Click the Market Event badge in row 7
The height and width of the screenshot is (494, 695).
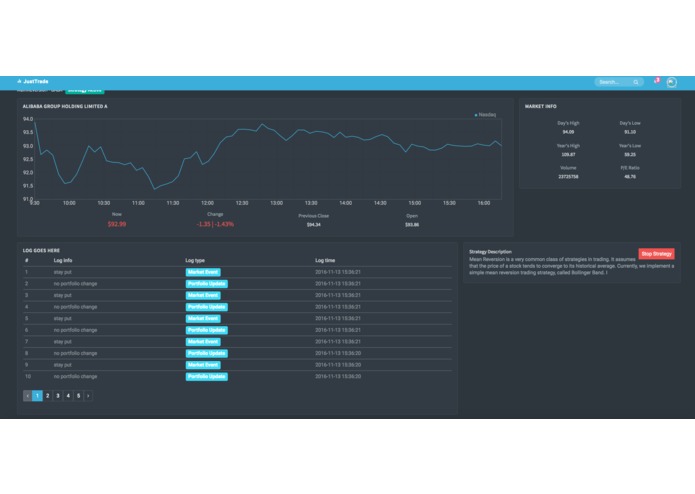203,342
